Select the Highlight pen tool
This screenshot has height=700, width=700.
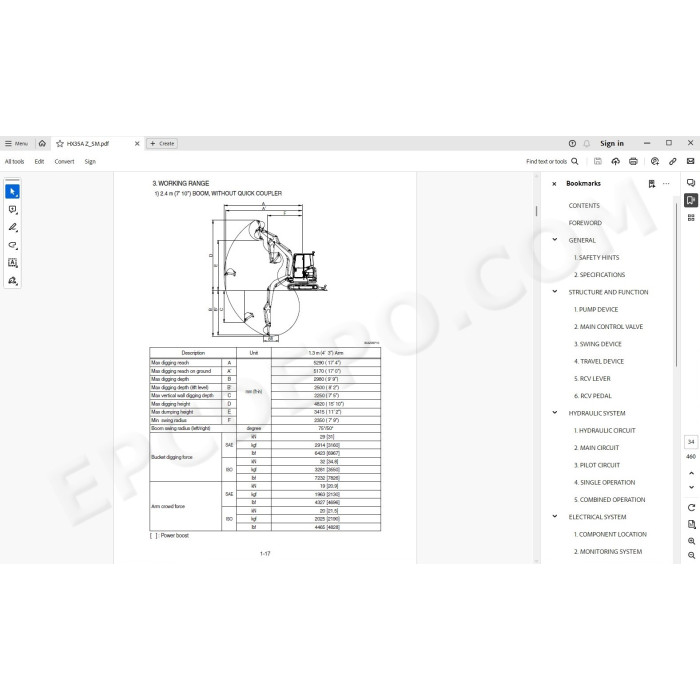coord(12,227)
